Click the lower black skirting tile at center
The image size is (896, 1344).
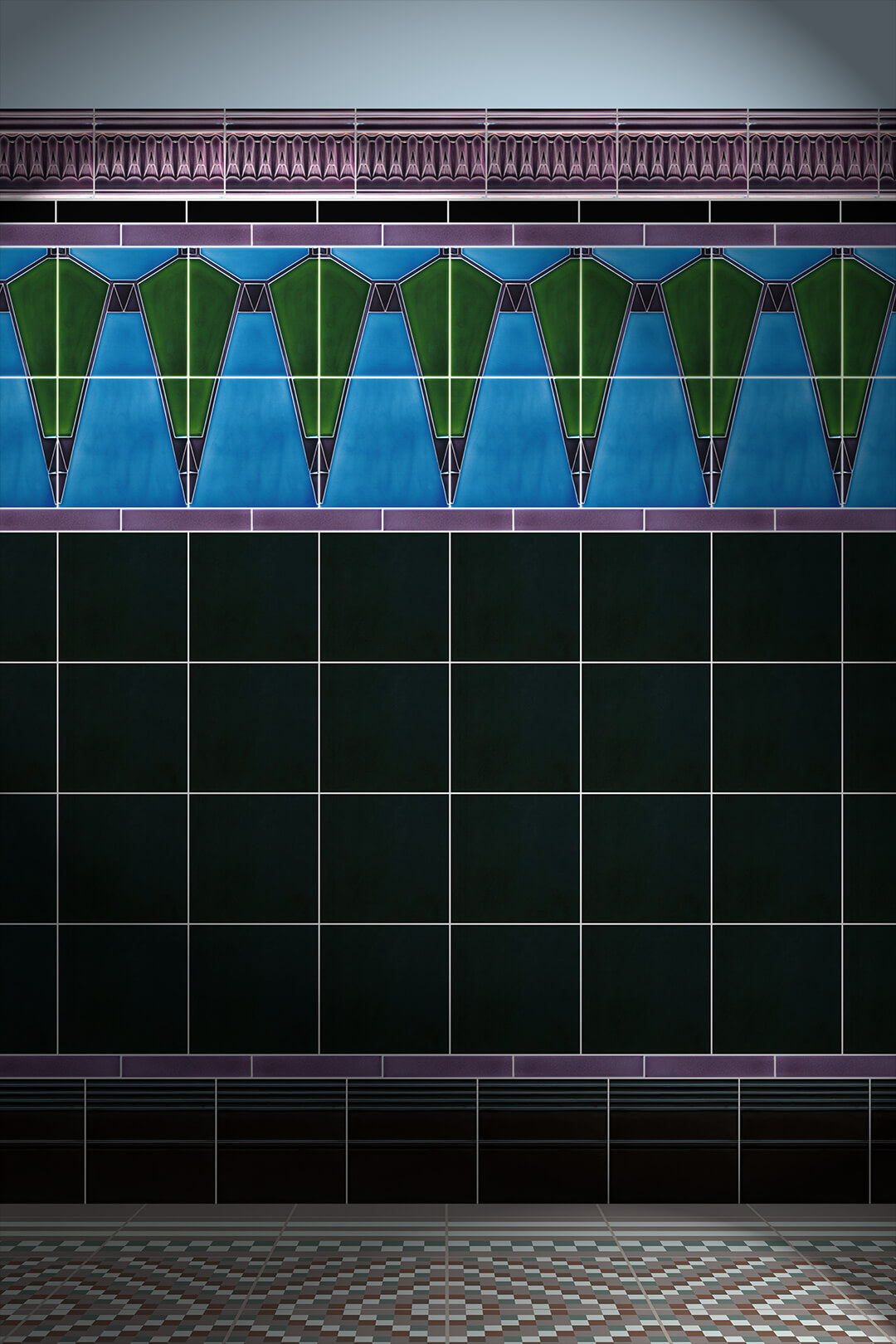click(412, 1170)
